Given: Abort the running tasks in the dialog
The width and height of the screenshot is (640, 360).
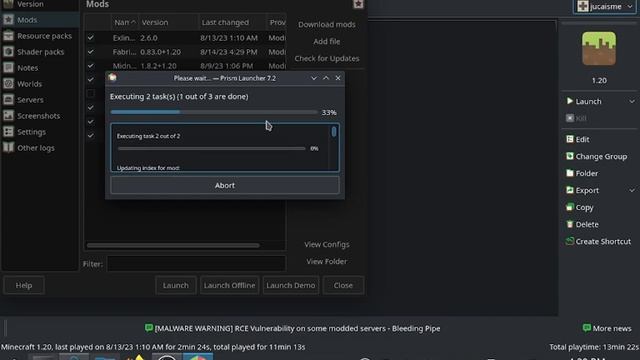Looking at the screenshot, I should pos(224,185).
